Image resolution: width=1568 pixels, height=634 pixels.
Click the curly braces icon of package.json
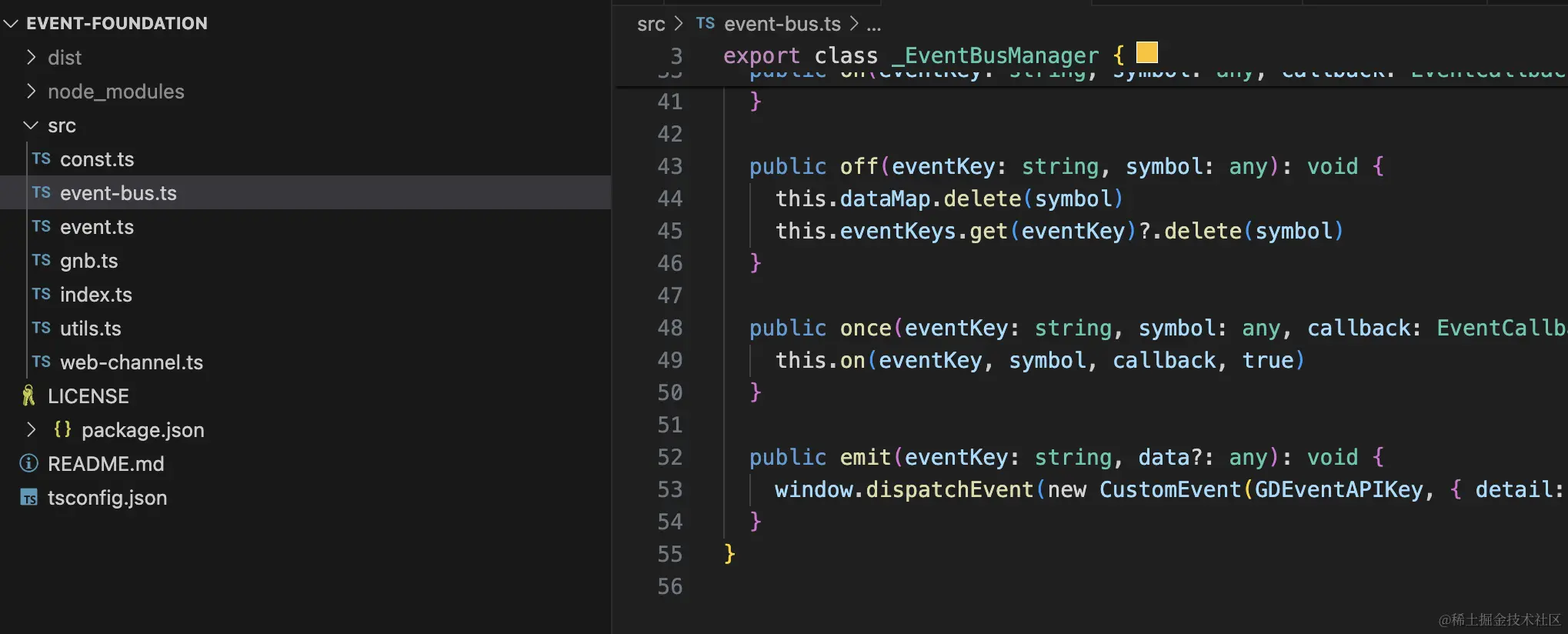pos(62,429)
